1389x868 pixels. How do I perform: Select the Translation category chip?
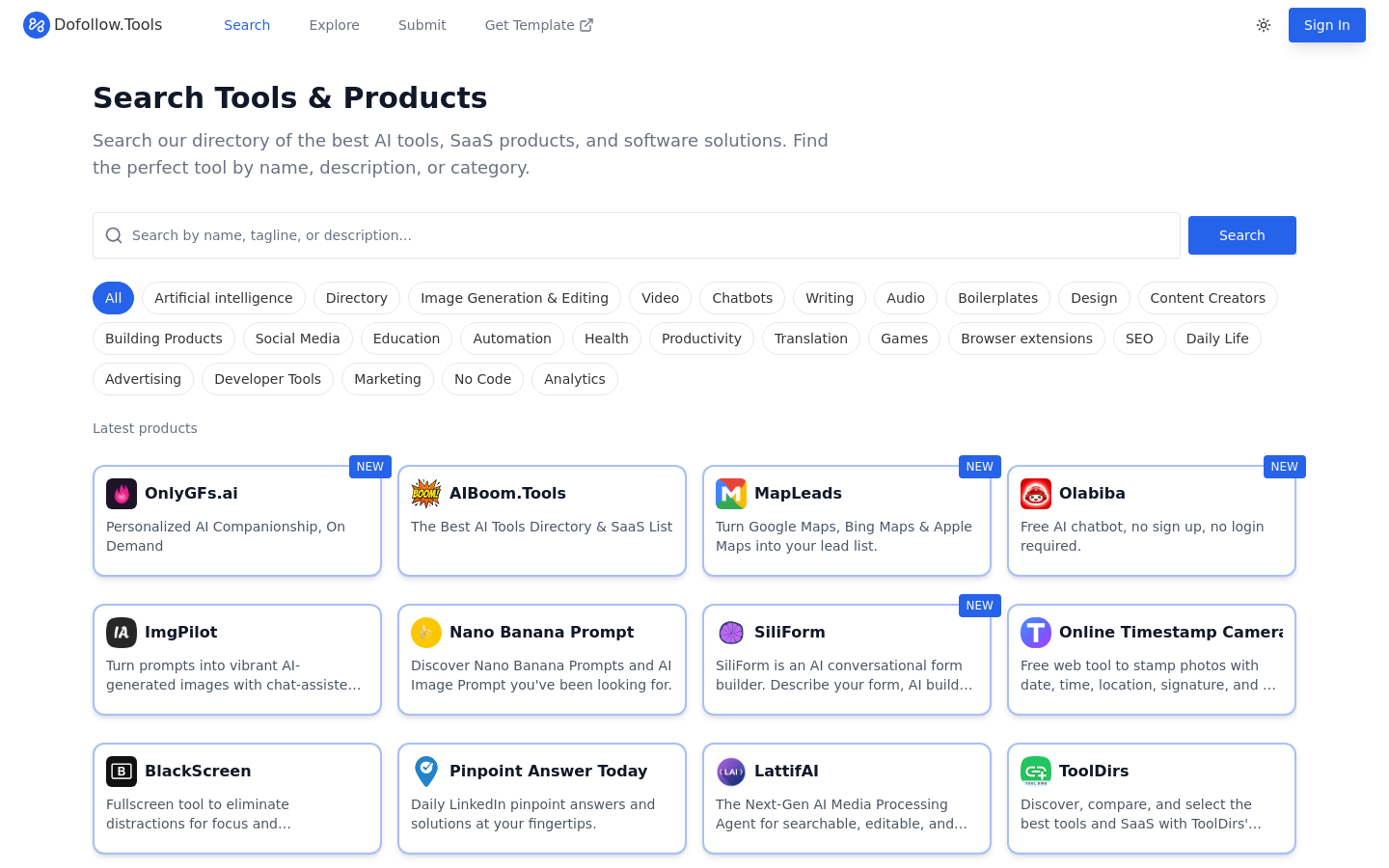tap(811, 339)
